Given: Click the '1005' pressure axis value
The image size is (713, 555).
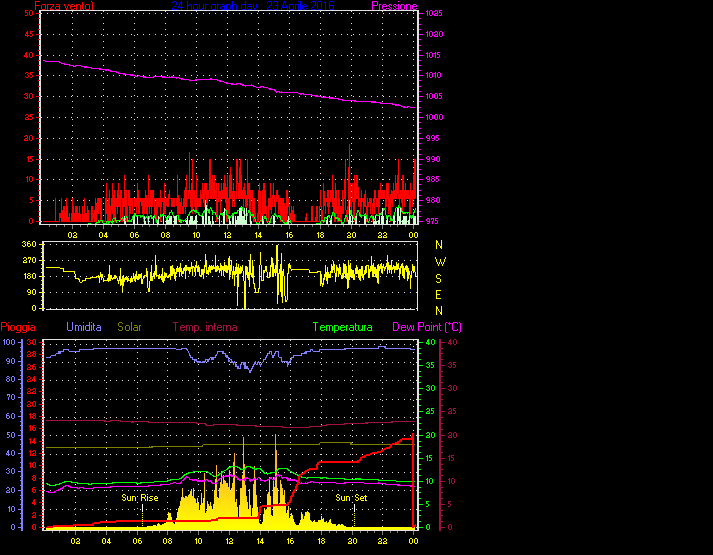Looking at the screenshot, I should point(434,96).
